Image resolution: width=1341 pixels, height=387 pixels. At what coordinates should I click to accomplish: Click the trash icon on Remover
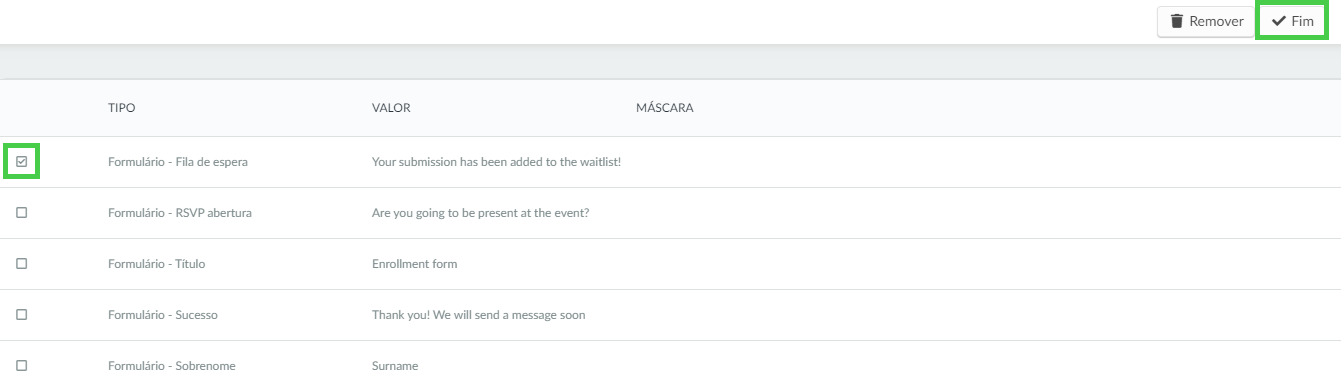1177,21
